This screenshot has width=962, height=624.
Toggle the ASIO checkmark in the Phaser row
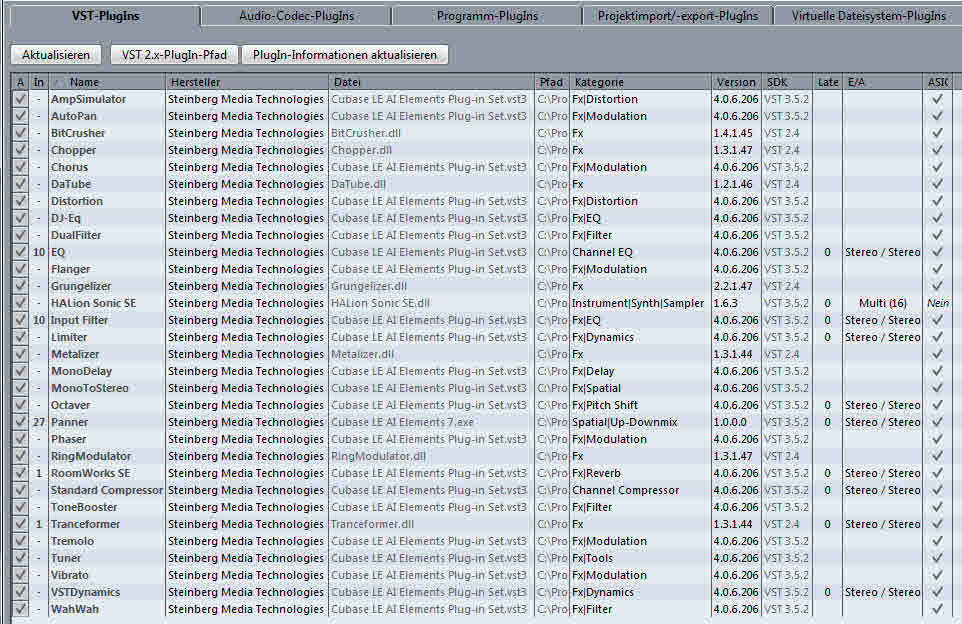(x=937, y=439)
